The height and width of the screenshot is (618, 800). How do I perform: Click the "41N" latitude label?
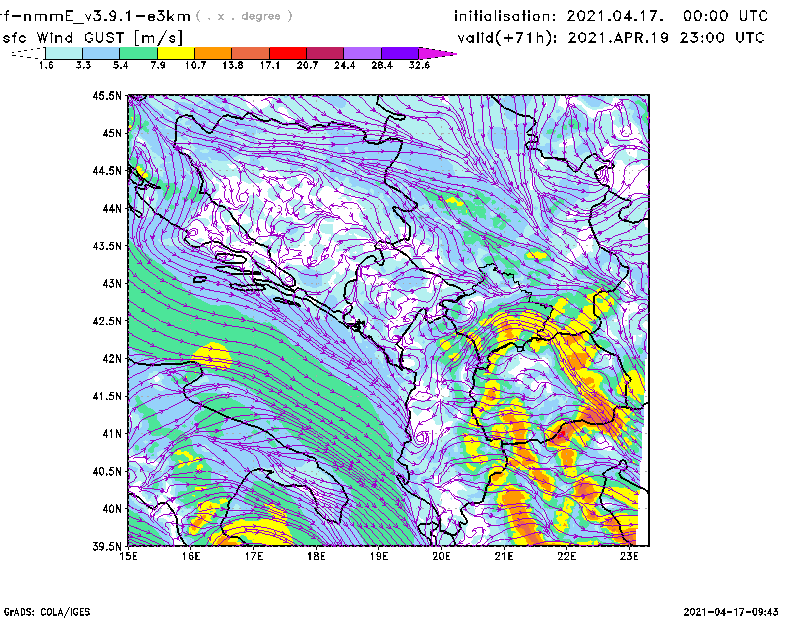point(112,434)
